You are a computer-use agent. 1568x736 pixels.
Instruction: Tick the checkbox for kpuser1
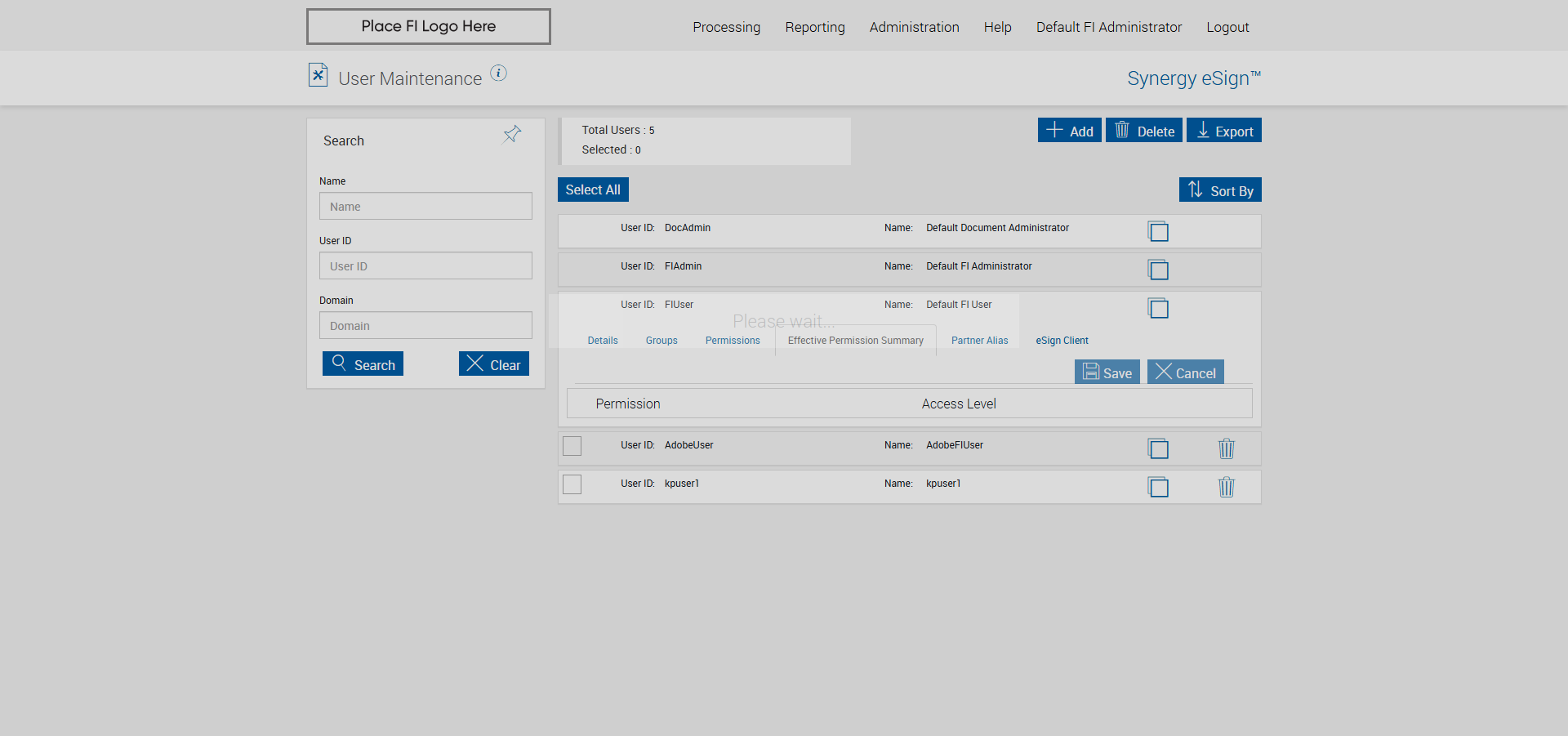tap(572, 484)
